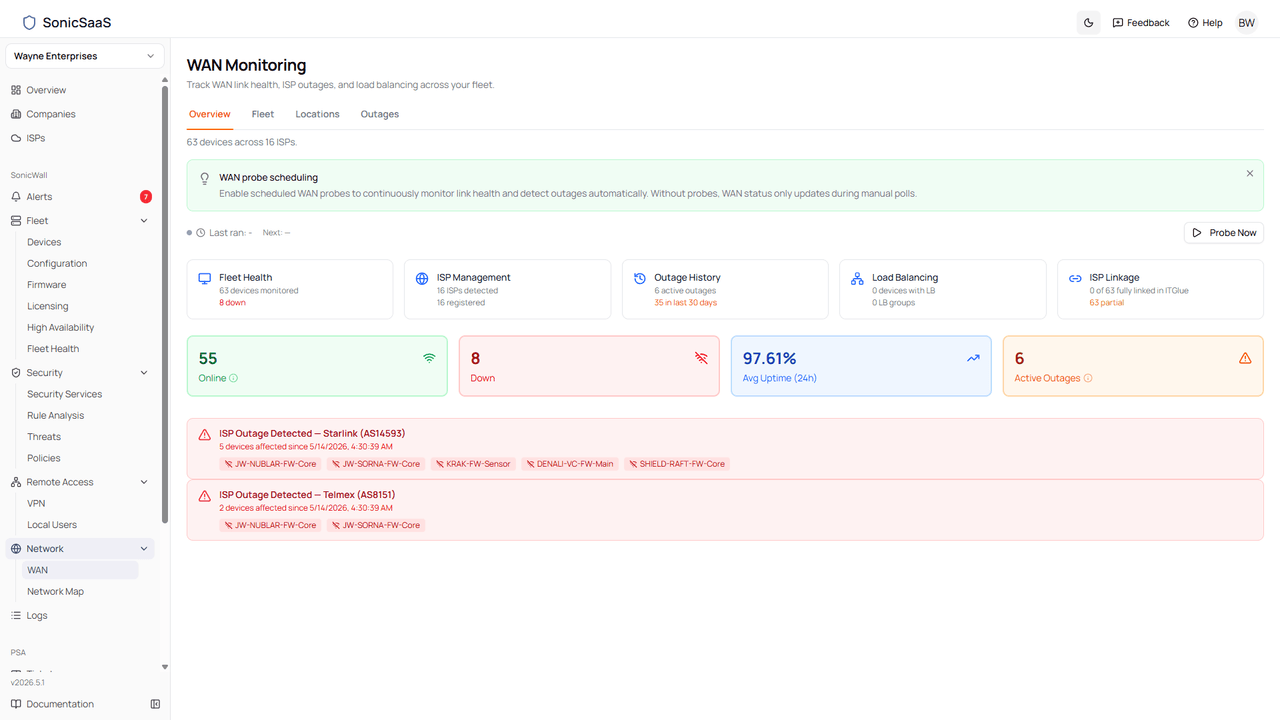Click SHIELD-RAFT-FW-Core device tag
This screenshot has width=1280, height=720.
pos(677,464)
